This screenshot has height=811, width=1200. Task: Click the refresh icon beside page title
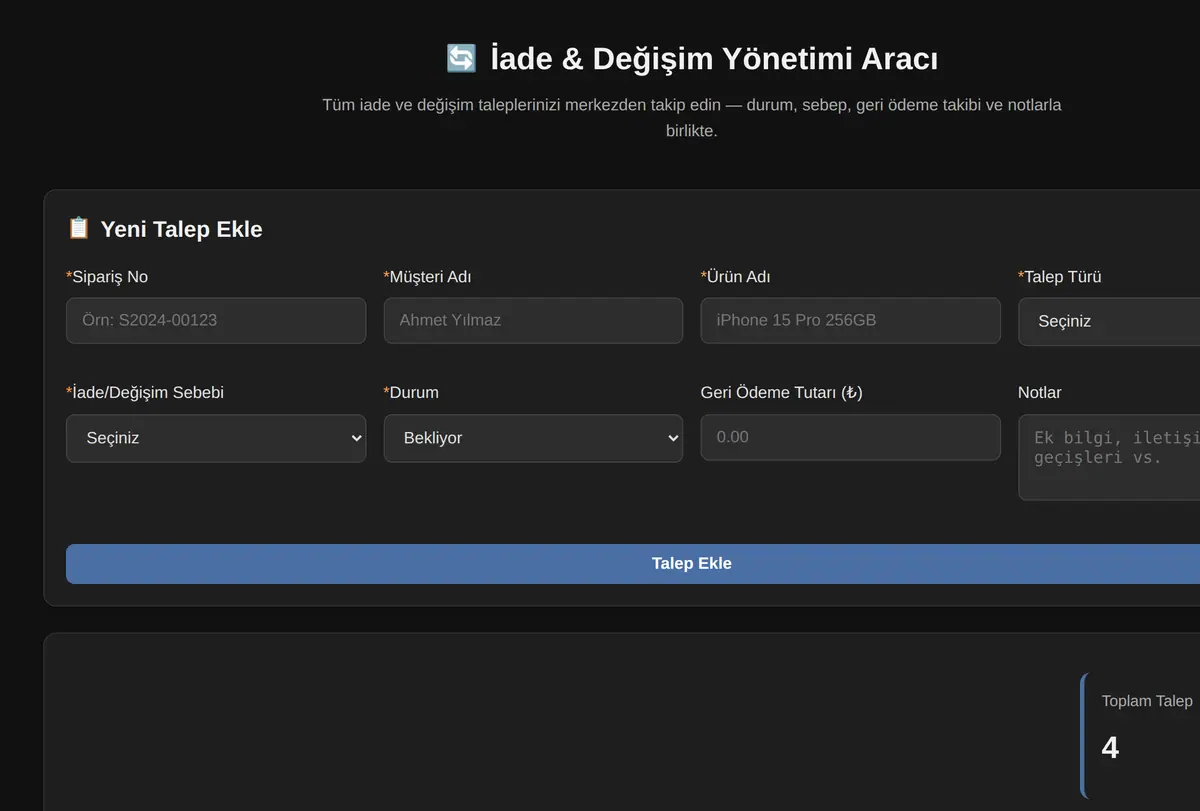coord(461,59)
